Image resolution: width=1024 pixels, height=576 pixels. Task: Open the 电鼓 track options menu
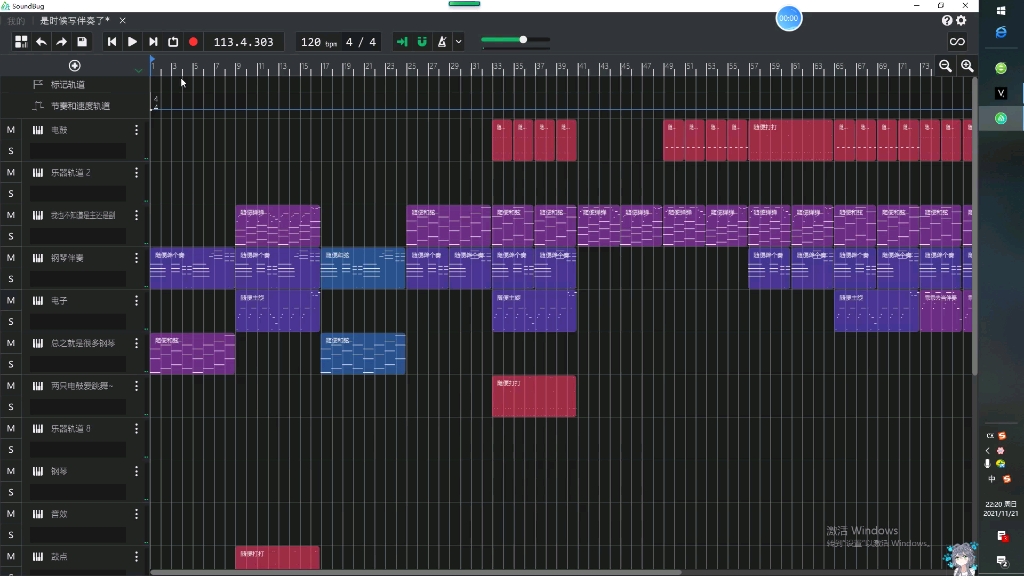[136, 130]
